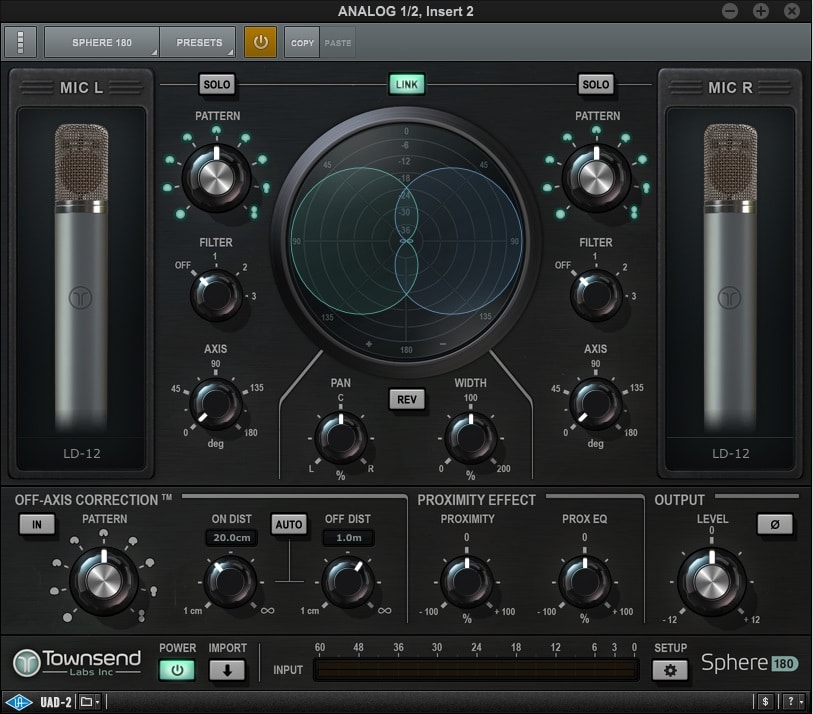
Task: Click the PASTE button
Action: coord(338,43)
